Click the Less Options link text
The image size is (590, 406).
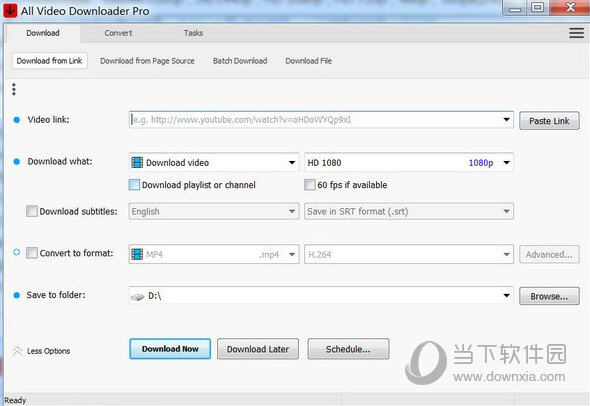[x=49, y=351]
